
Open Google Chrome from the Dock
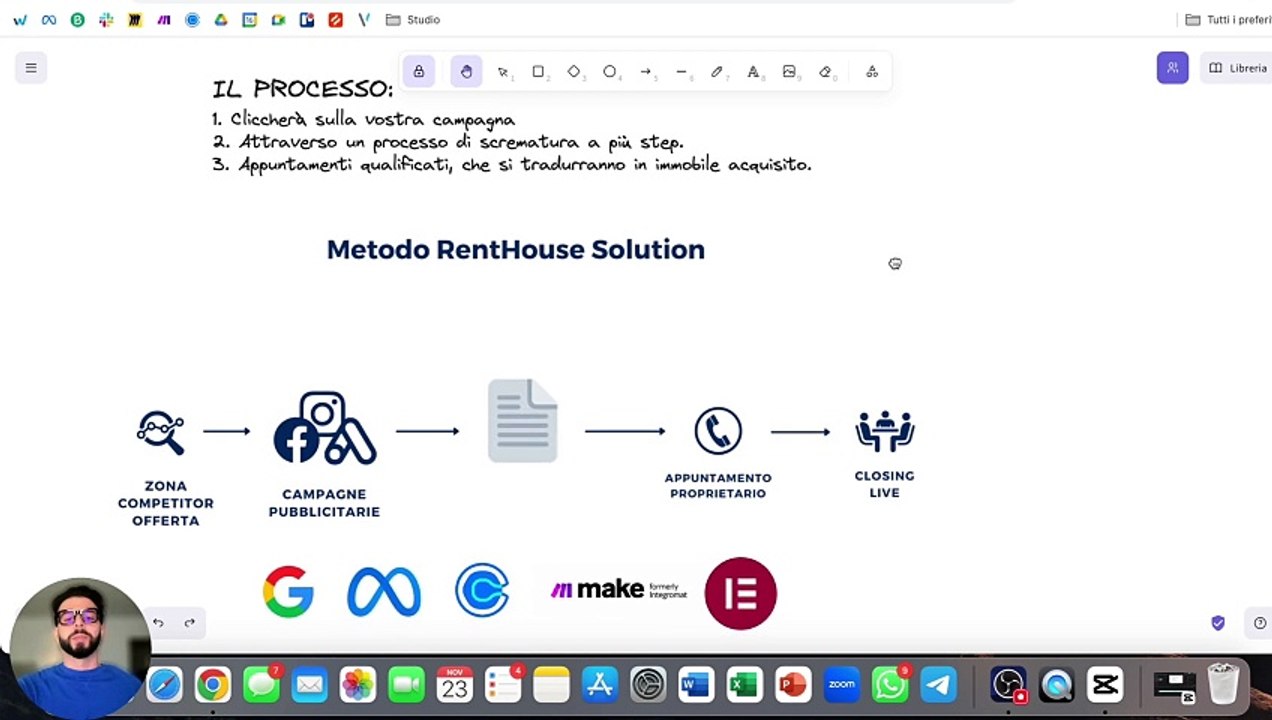[212, 685]
